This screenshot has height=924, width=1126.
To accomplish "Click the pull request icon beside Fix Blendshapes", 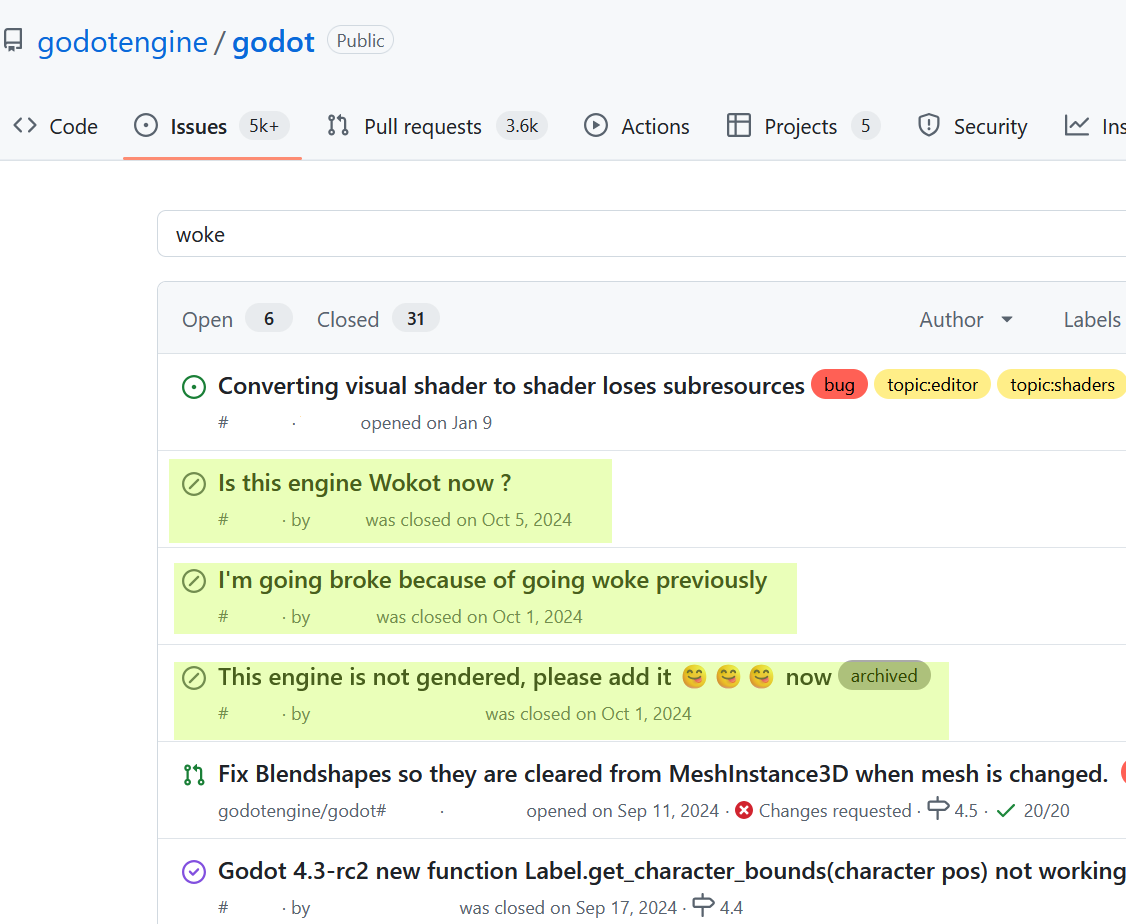I will pos(193,773).
